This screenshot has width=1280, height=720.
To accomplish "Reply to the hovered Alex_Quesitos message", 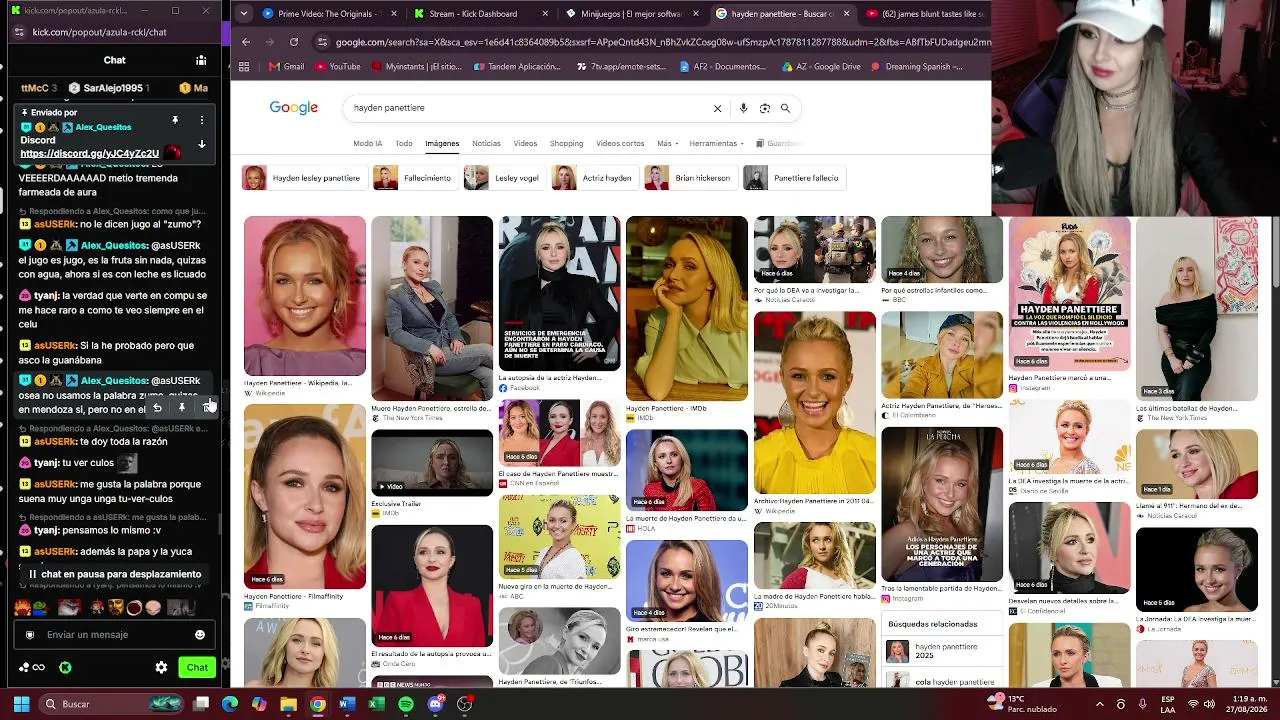I will pos(157,408).
